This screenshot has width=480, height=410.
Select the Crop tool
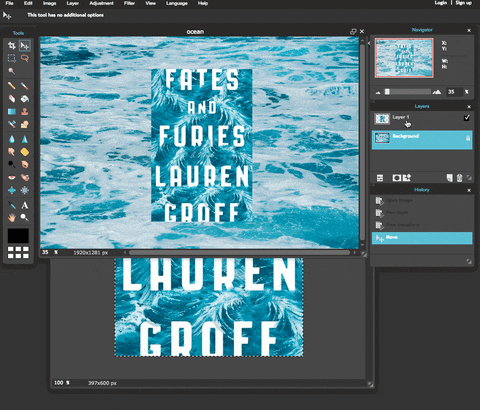(x=12, y=46)
